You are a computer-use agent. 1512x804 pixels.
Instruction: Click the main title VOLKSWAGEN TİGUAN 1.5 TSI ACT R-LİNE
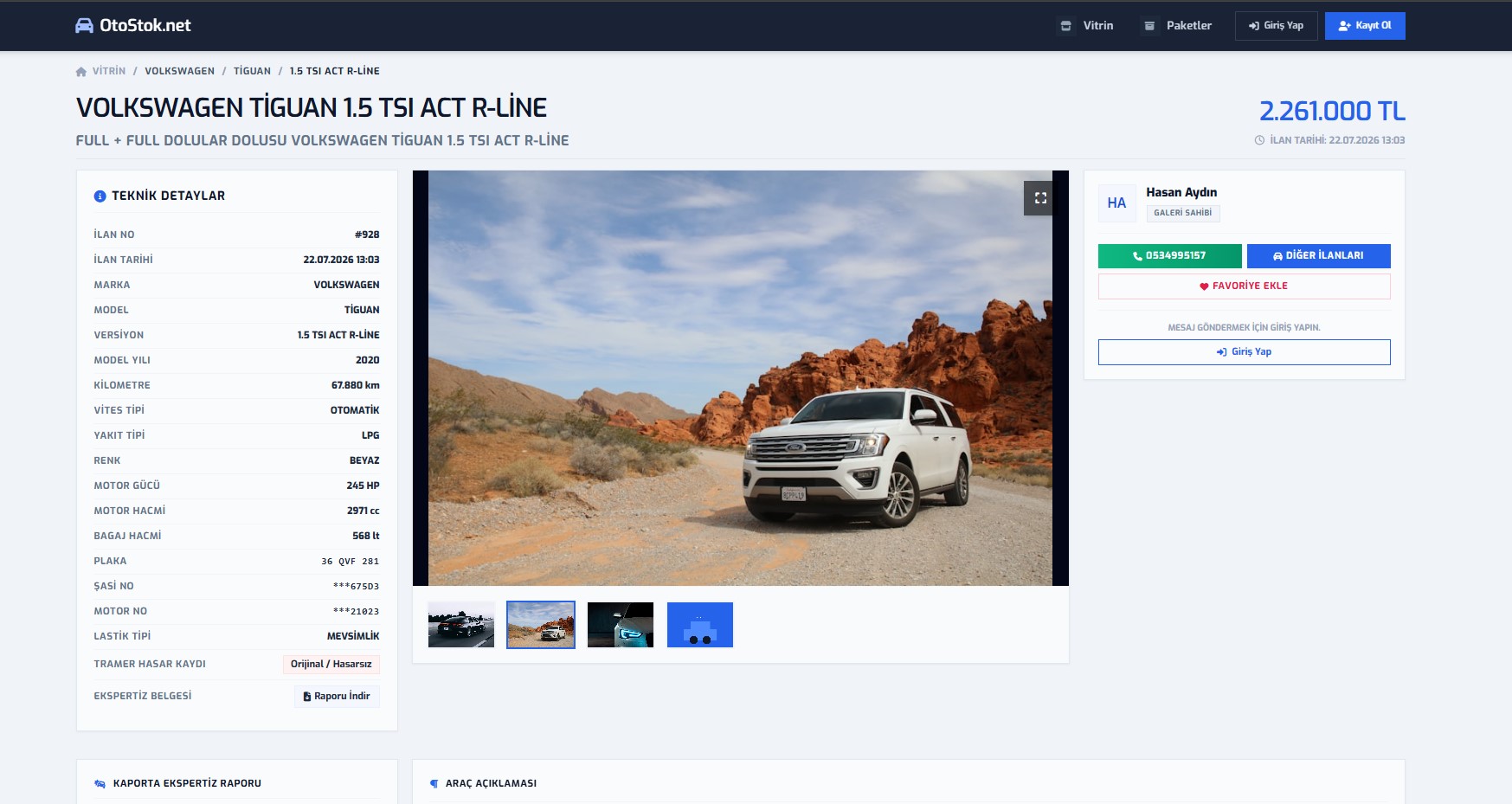312,107
